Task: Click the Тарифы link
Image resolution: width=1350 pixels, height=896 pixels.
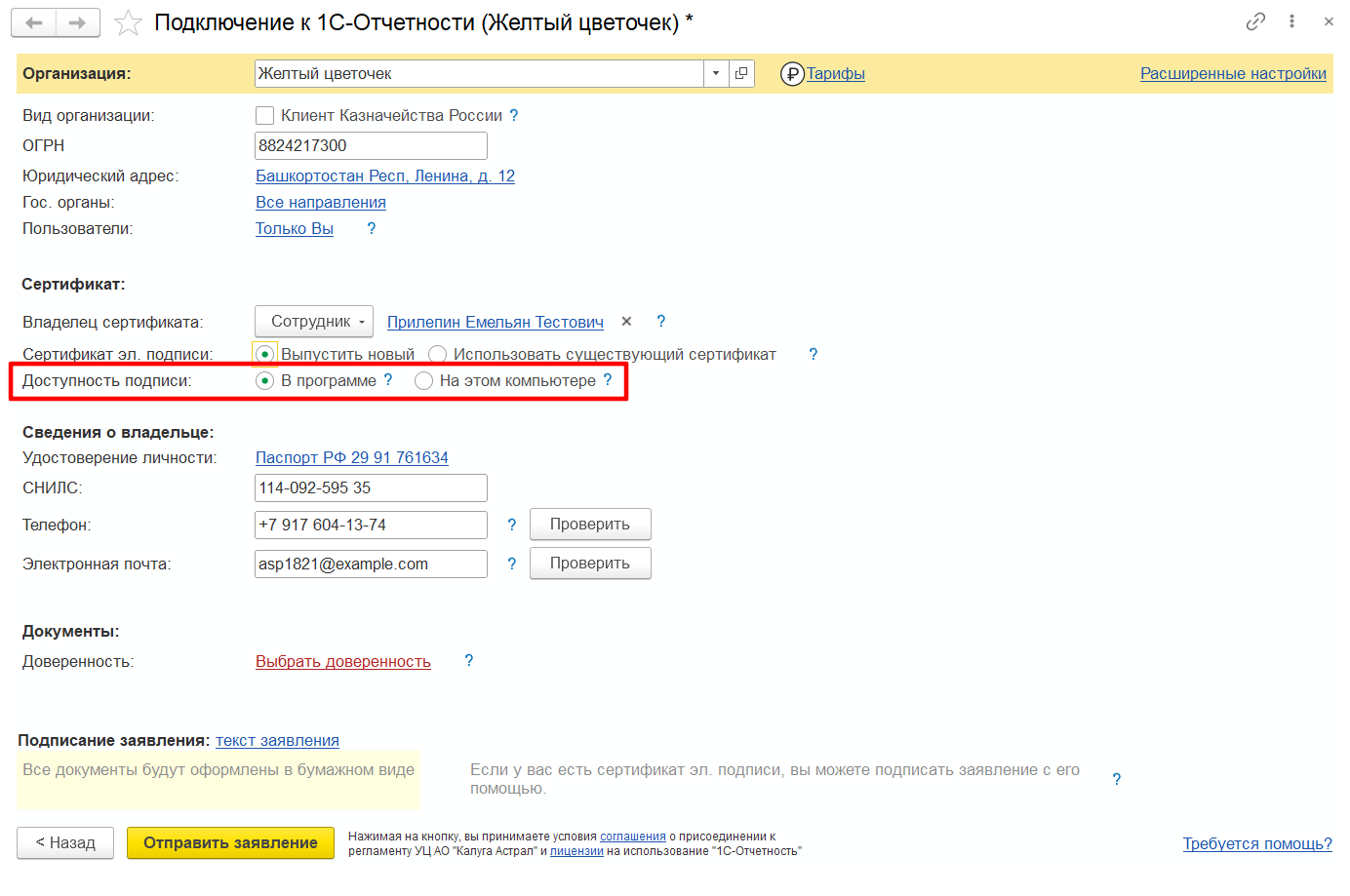Action: 835,74
